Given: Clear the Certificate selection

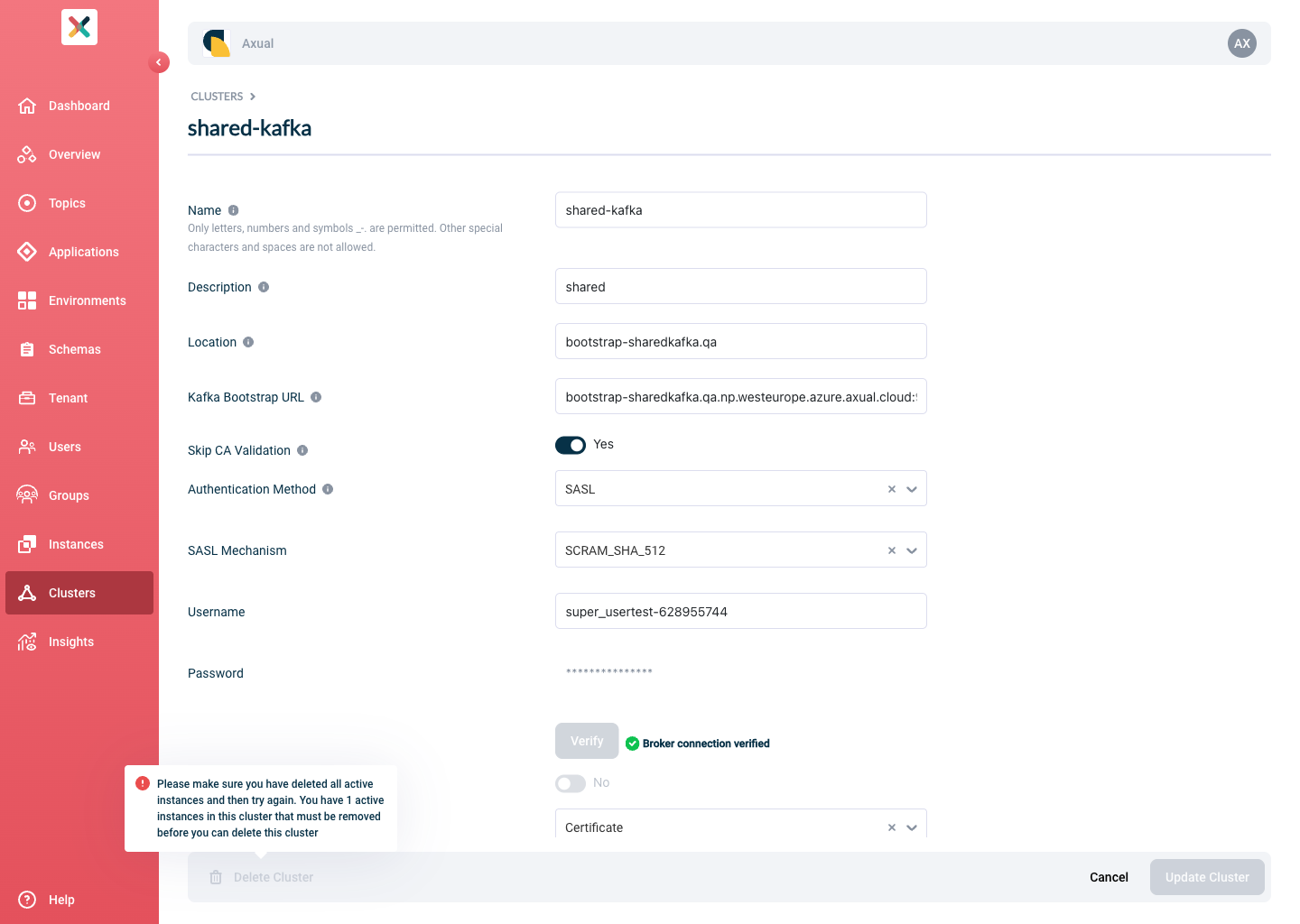Looking at the screenshot, I should click(x=892, y=827).
